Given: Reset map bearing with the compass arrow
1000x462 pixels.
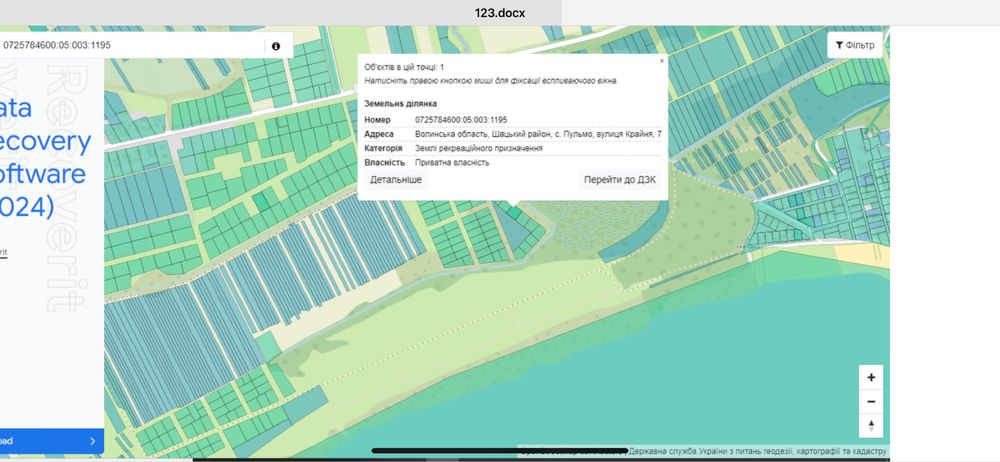Looking at the screenshot, I should click(x=871, y=426).
